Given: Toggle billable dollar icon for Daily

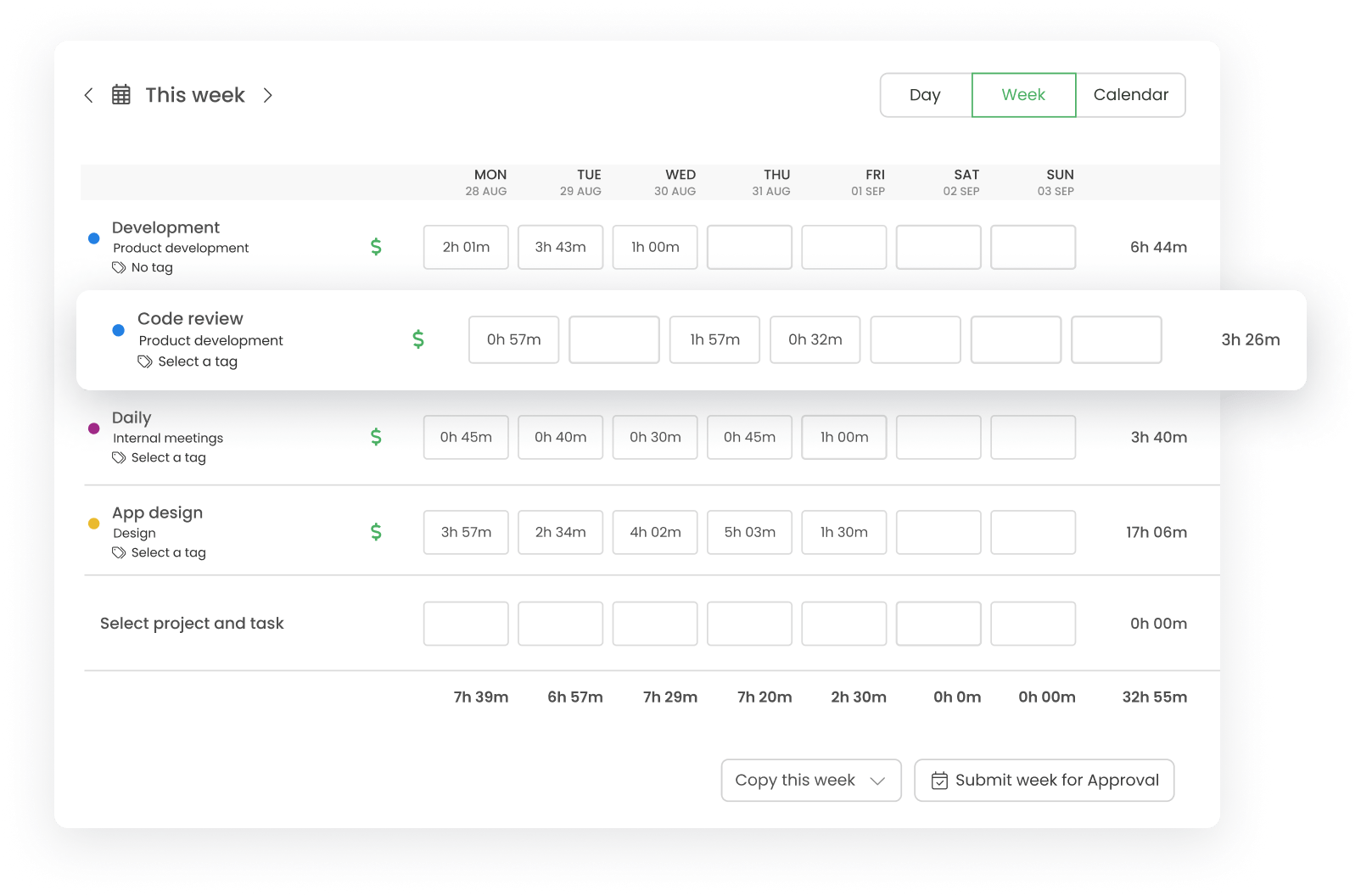Looking at the screenshot, I should 376,437.
